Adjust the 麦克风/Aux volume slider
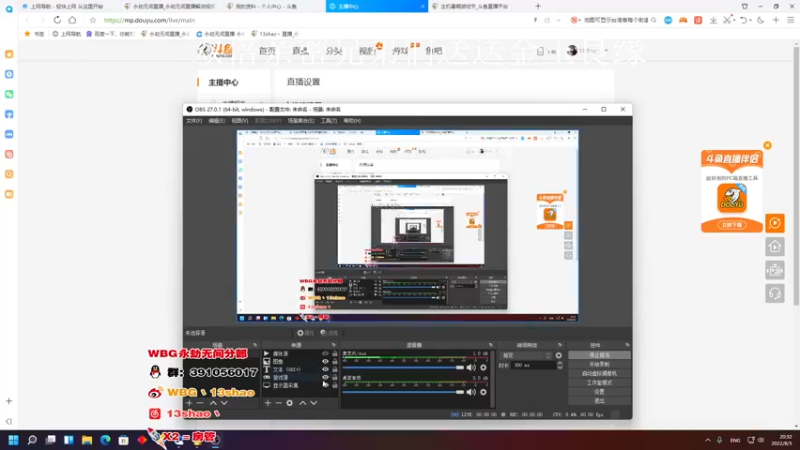The height and width of the screenshot is (450, 800). point(403,367)
